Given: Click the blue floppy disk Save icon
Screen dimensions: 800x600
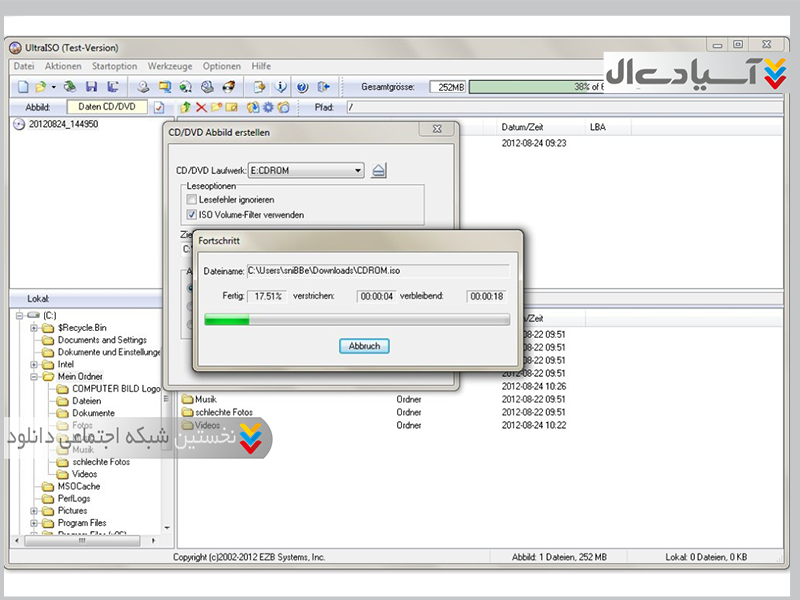Looking at the screenshot, I should click(x=91, y=87).
